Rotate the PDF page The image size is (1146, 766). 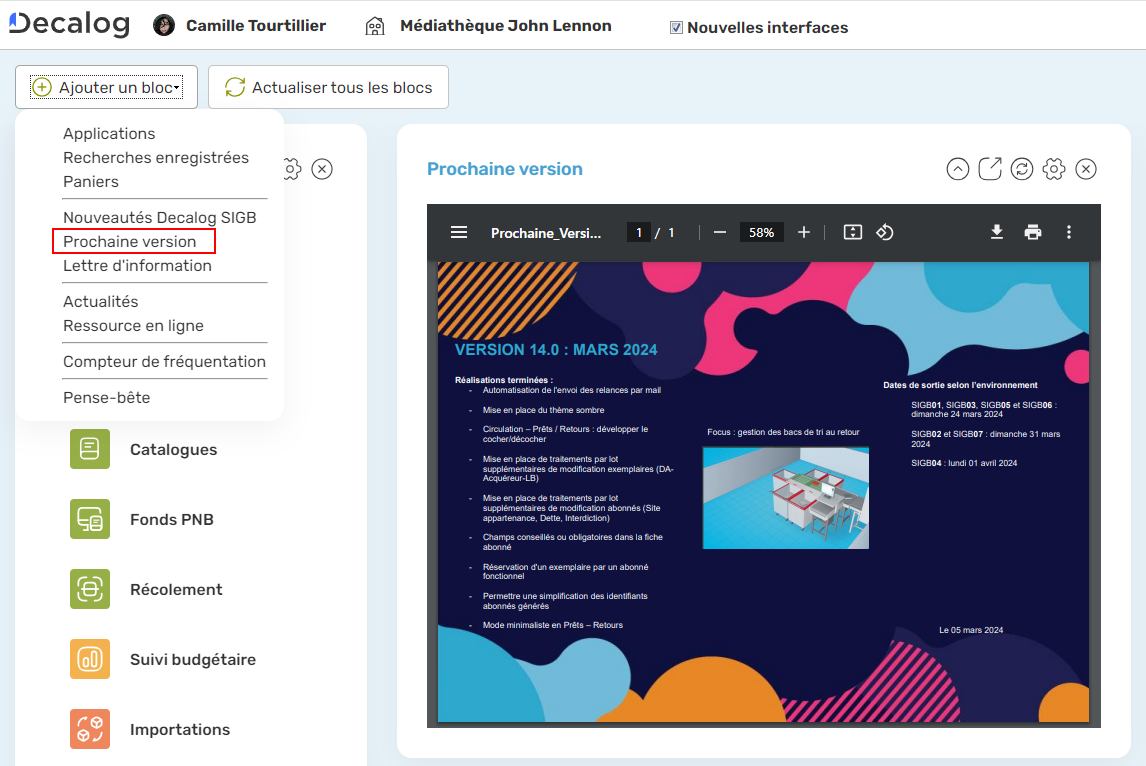(x=884, y=232)
